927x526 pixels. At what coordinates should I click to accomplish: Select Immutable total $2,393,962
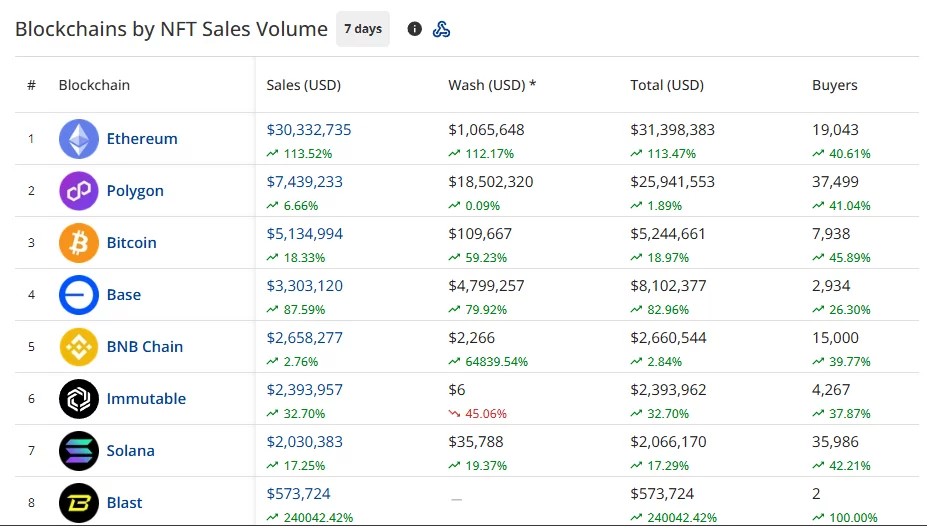(668, 390)
